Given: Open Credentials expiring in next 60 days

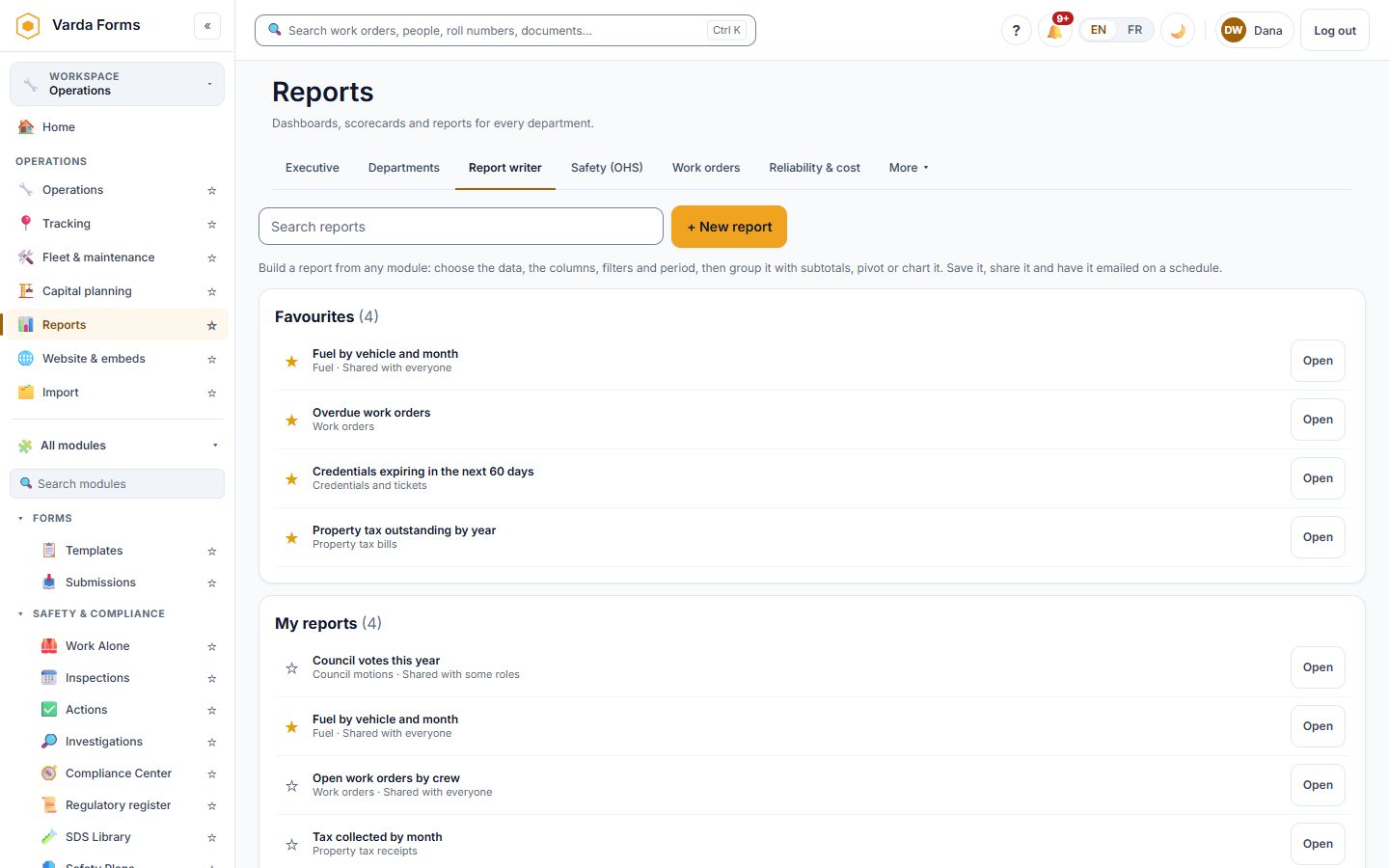Looking at the screenshot, I should click(1318, 478).
